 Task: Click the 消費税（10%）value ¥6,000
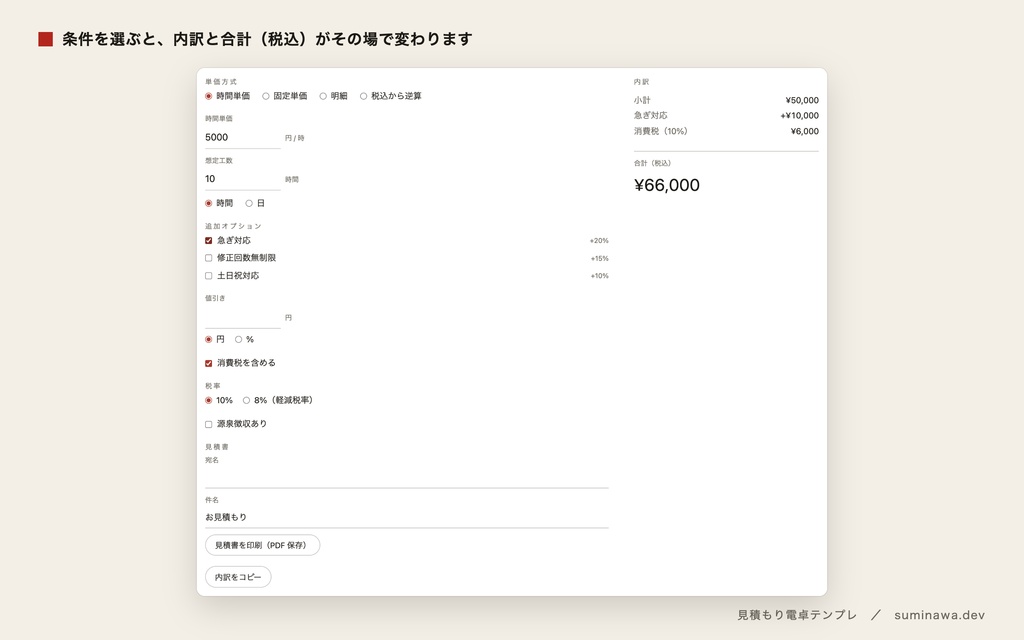click(805, 131)
